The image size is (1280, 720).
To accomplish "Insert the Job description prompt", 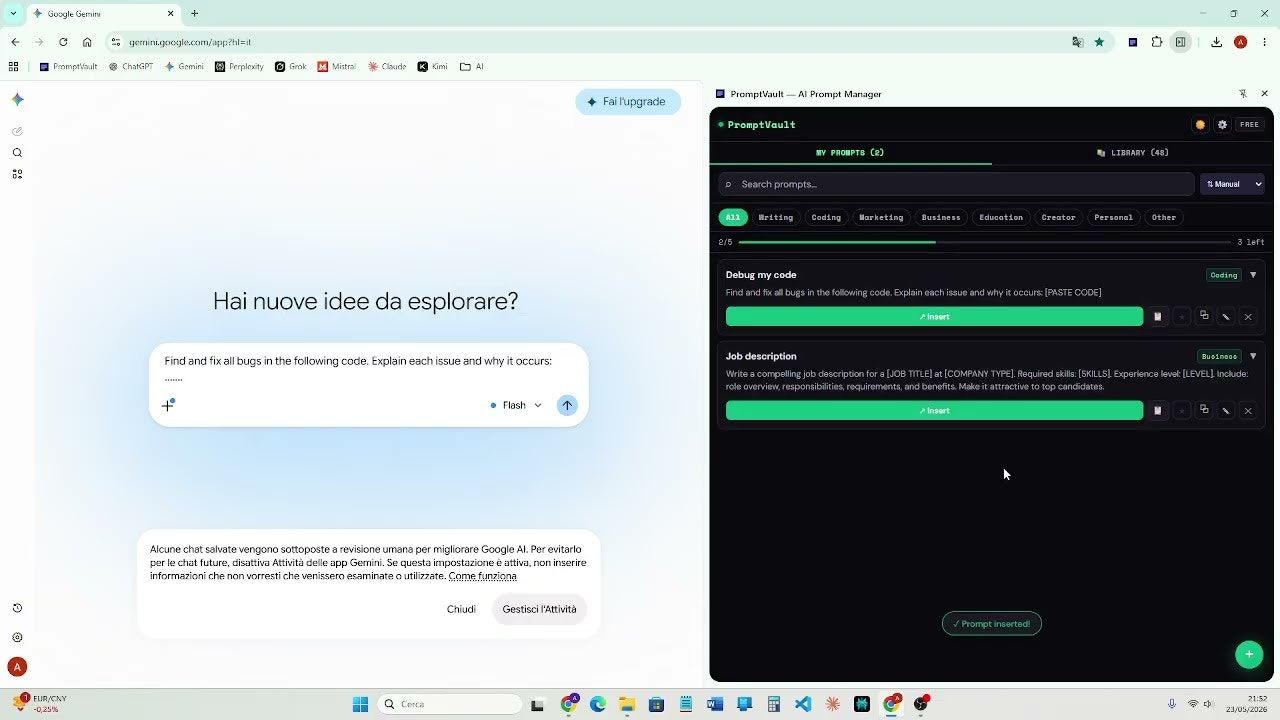I will click(x=934, y=411).
